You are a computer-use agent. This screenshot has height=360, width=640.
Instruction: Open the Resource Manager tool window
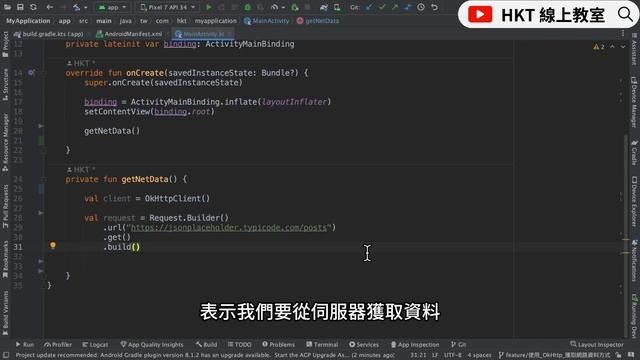tap(5, 143)
